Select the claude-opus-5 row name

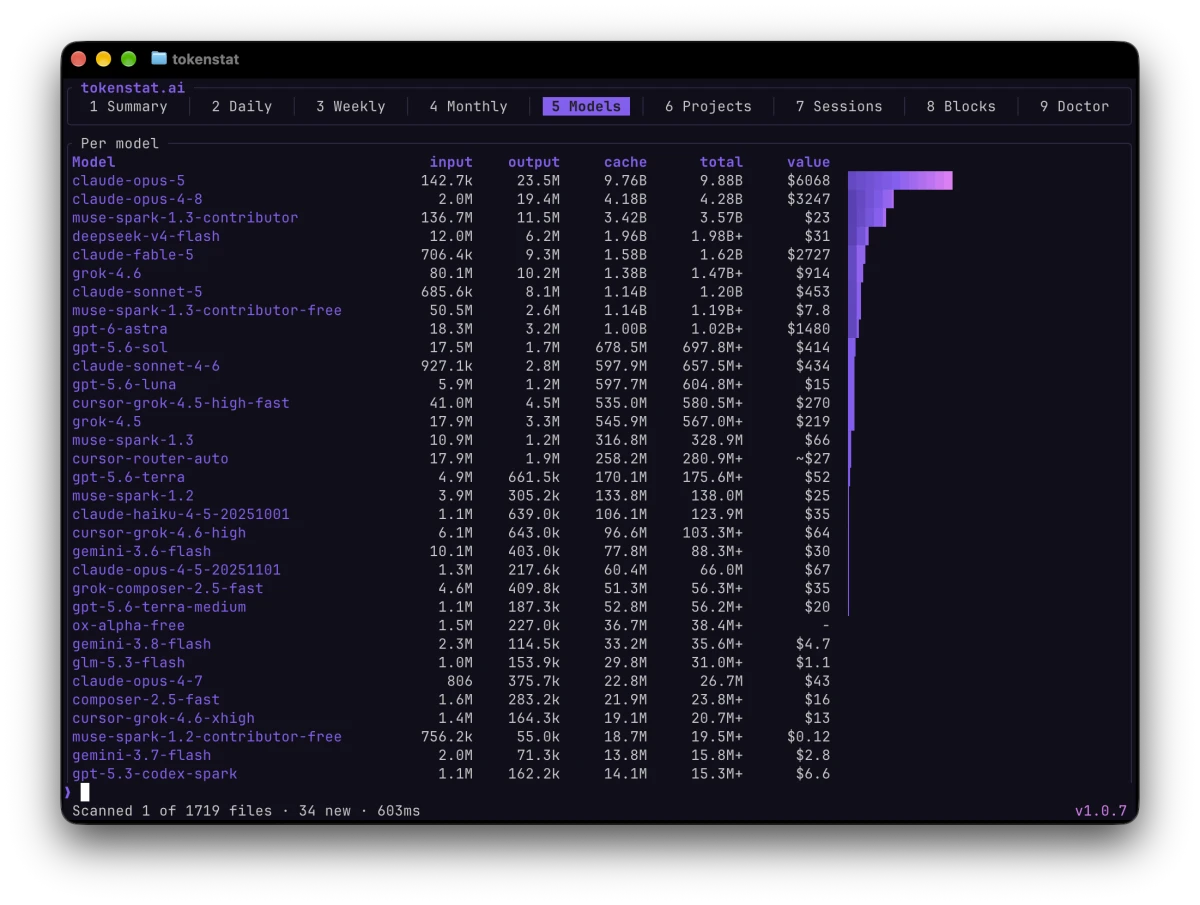[x=128, y=181]
